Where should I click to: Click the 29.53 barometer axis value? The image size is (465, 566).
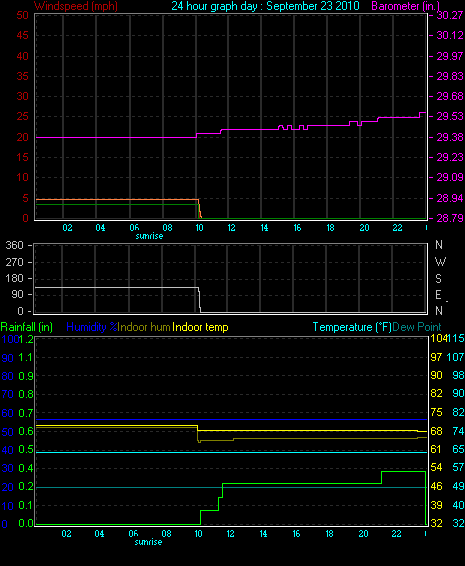(450, 117)
